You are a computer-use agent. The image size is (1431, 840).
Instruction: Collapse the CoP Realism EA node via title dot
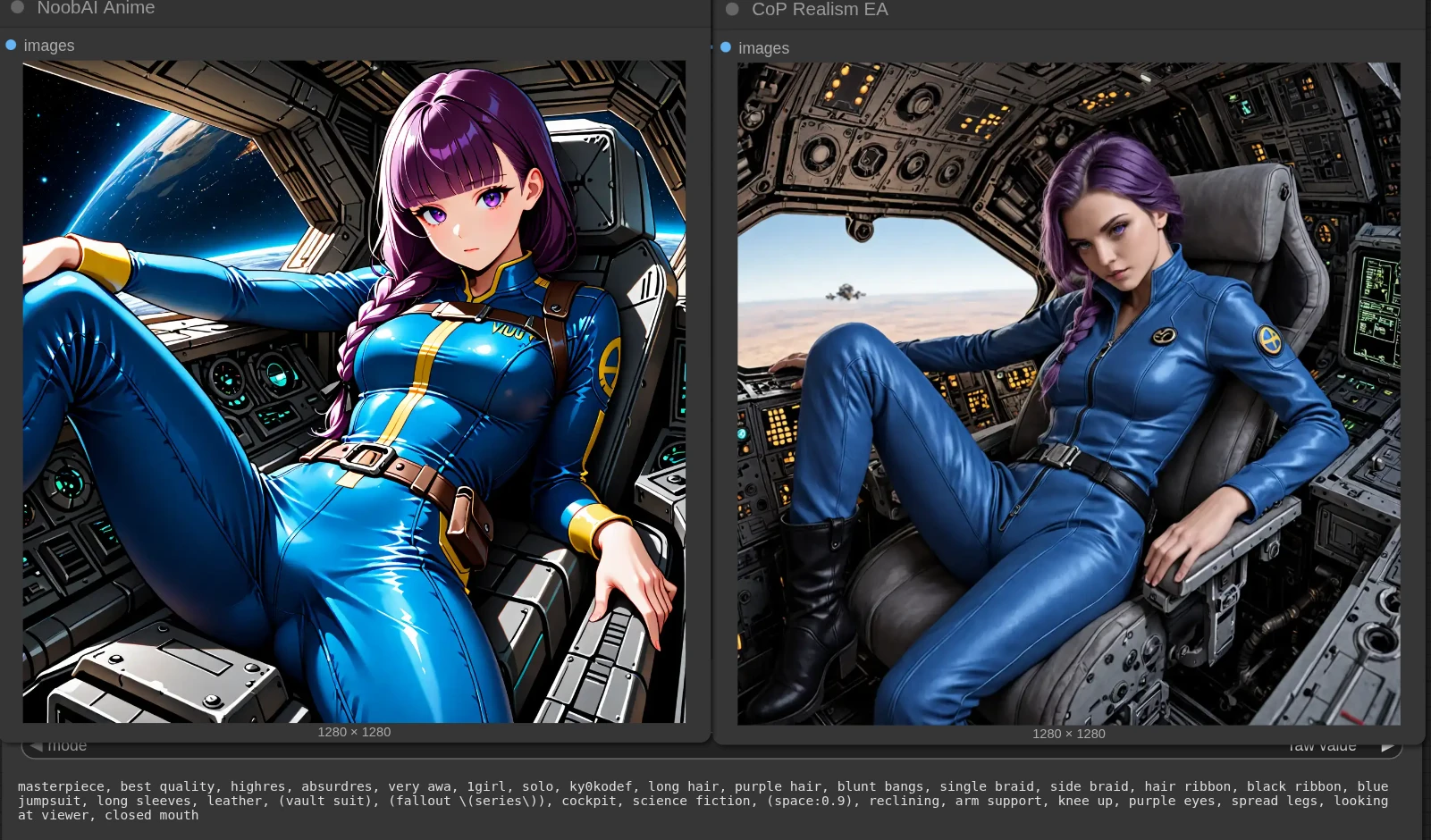click(x=732, y=9)
